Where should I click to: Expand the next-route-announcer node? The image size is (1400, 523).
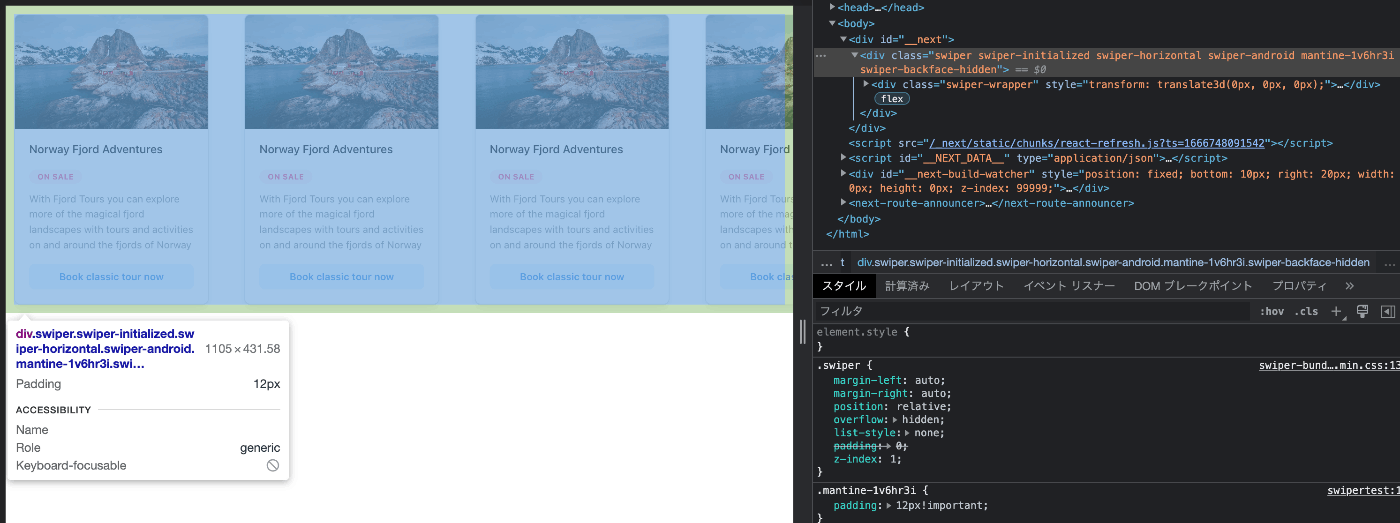(844, 203)
